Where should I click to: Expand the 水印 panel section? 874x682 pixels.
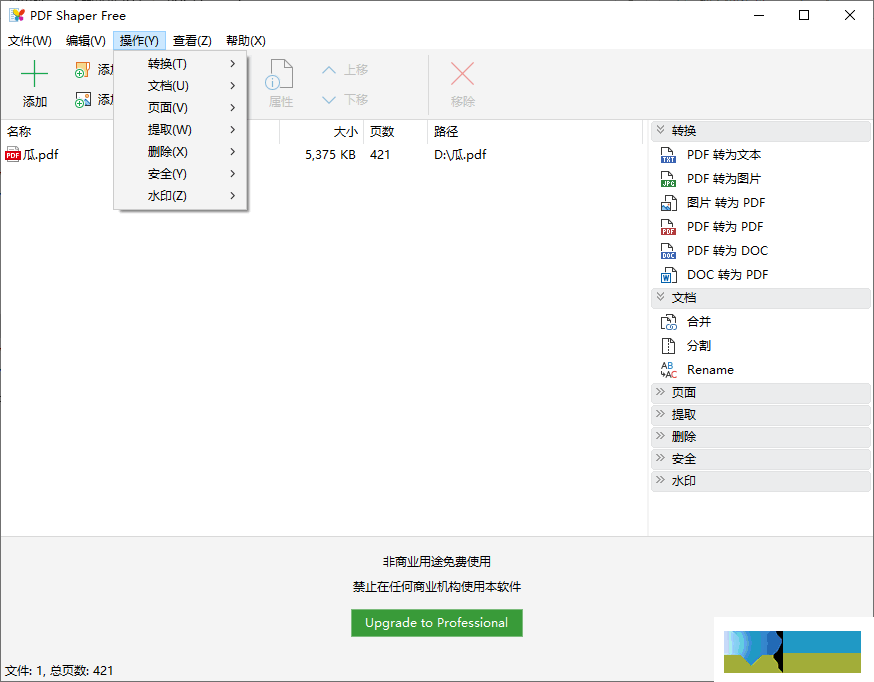(760, 481)
